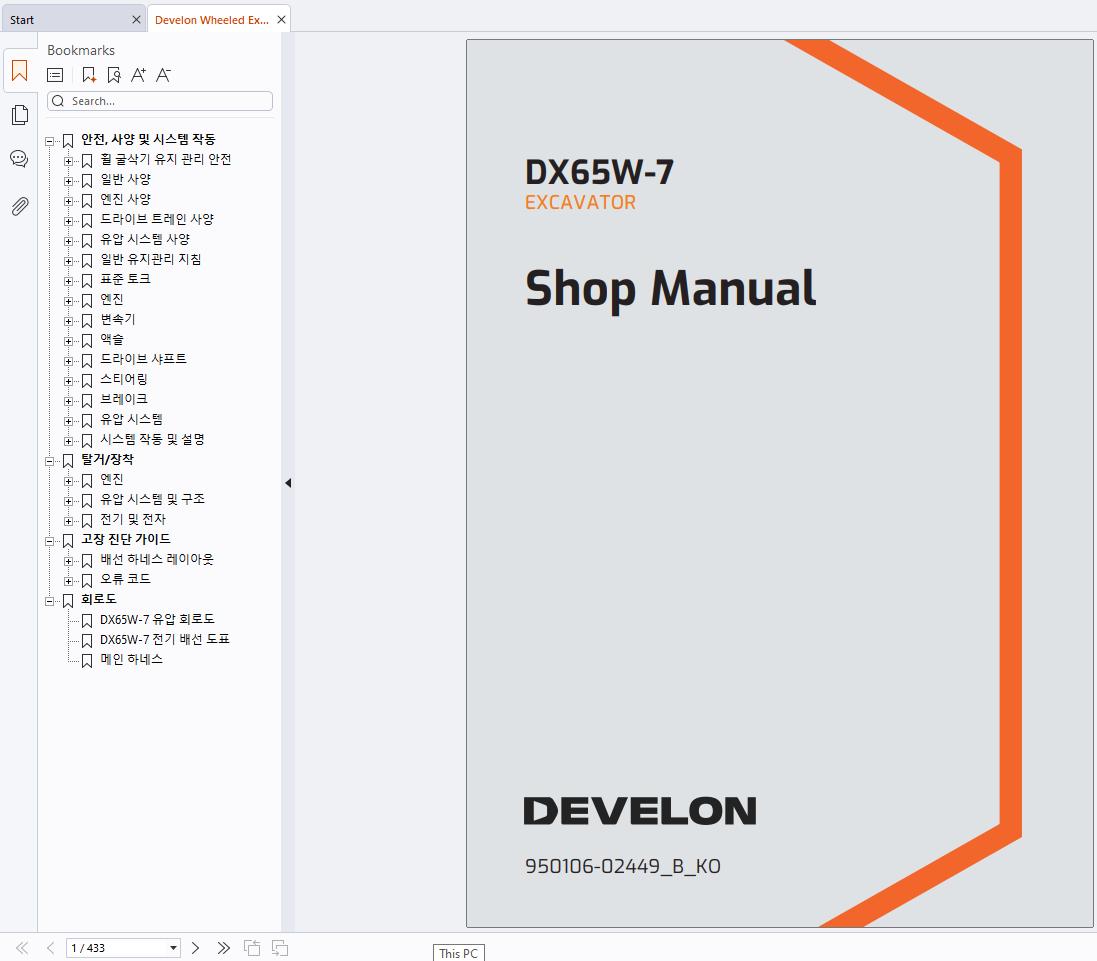
Task: Click the next view icon
Action: tap(280, 948)
